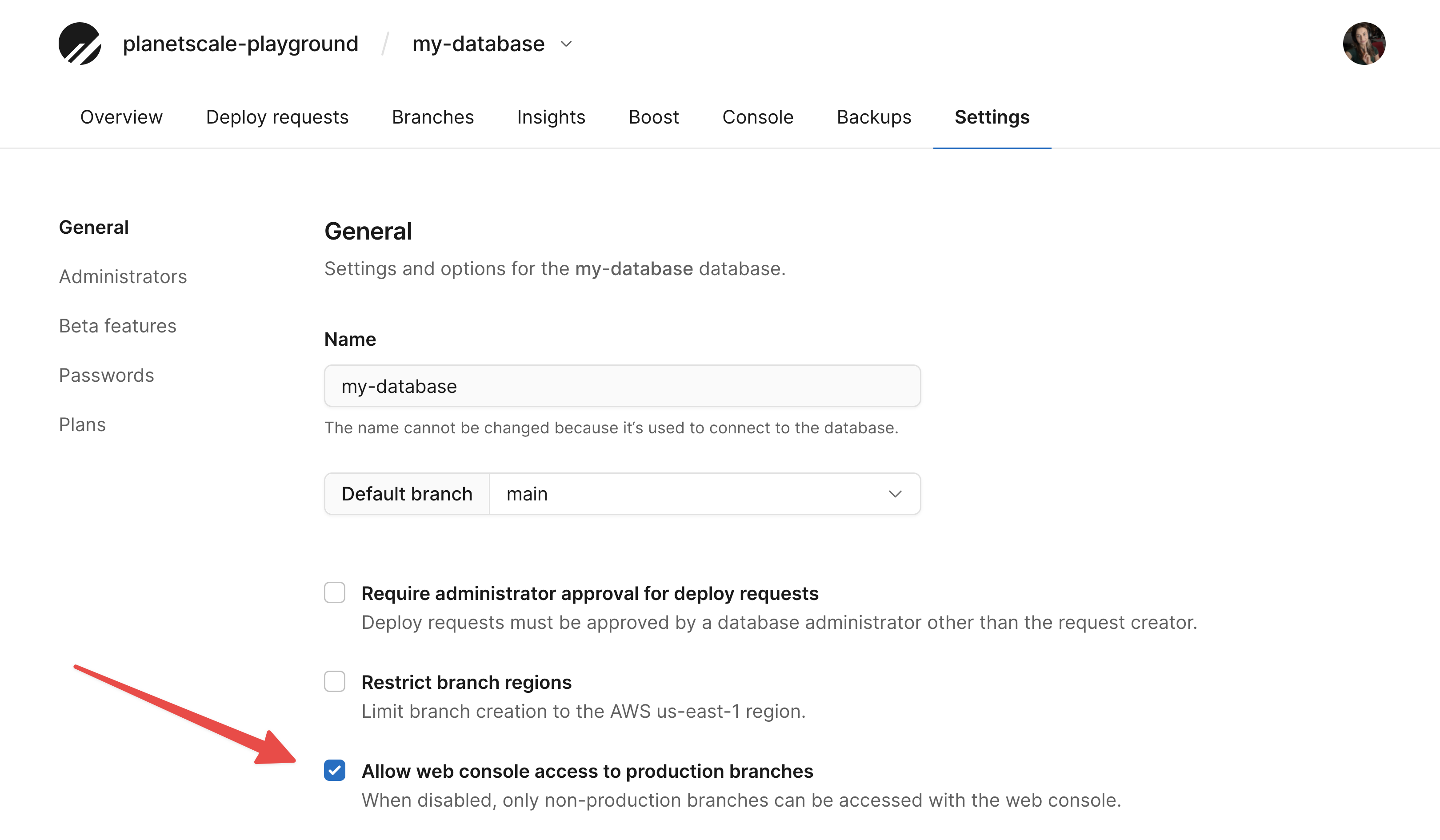Open the Default branch dropdown showing main
Viewport: 1440px width, 840px height.
click(704, 493)
